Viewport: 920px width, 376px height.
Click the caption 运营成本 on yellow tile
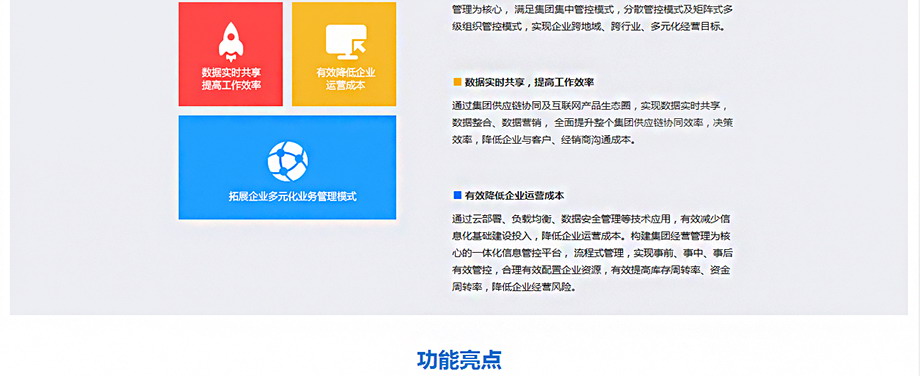coord(346,86)
